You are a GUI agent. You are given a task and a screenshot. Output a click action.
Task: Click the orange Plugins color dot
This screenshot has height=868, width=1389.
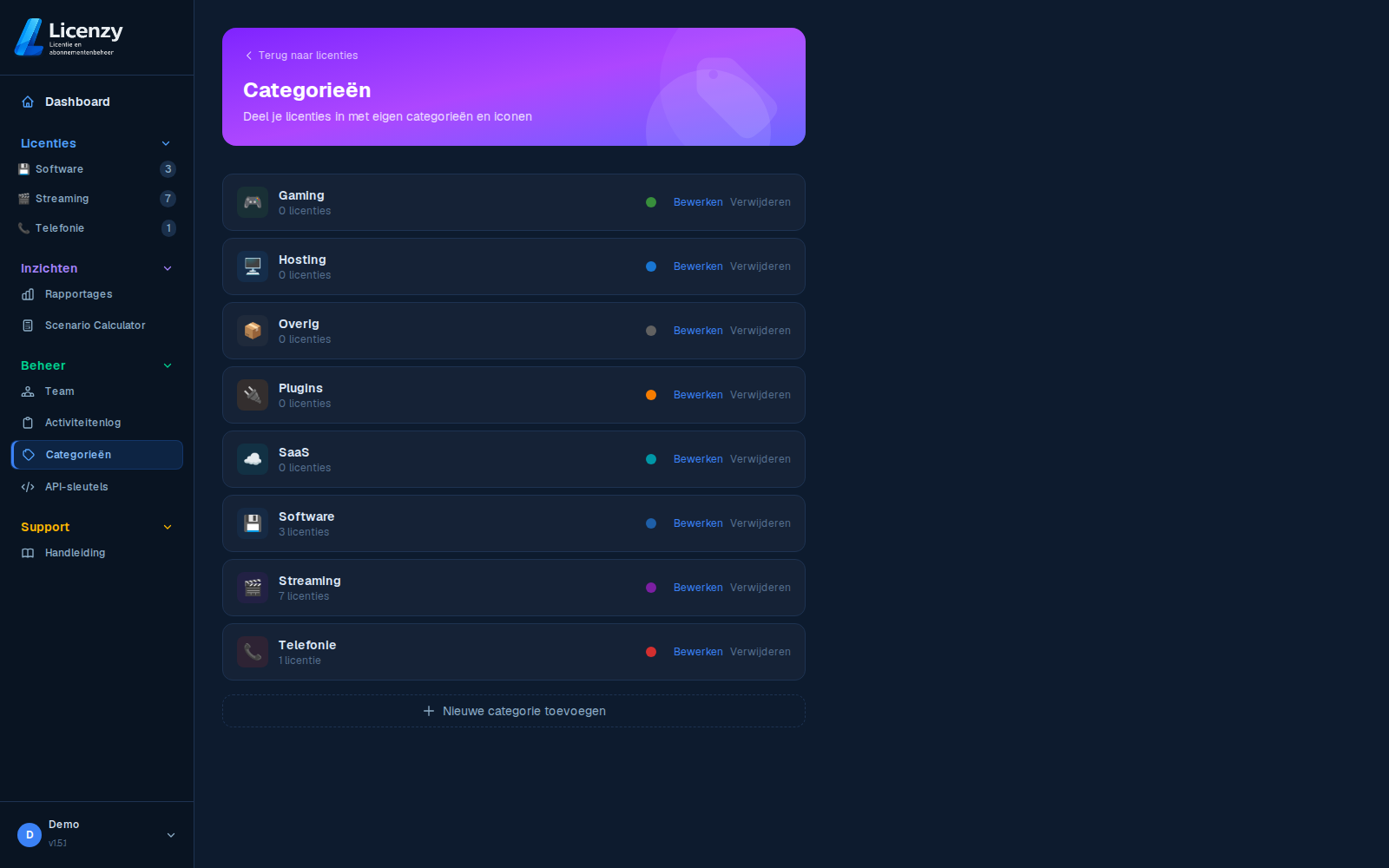[x=651, y=395]
